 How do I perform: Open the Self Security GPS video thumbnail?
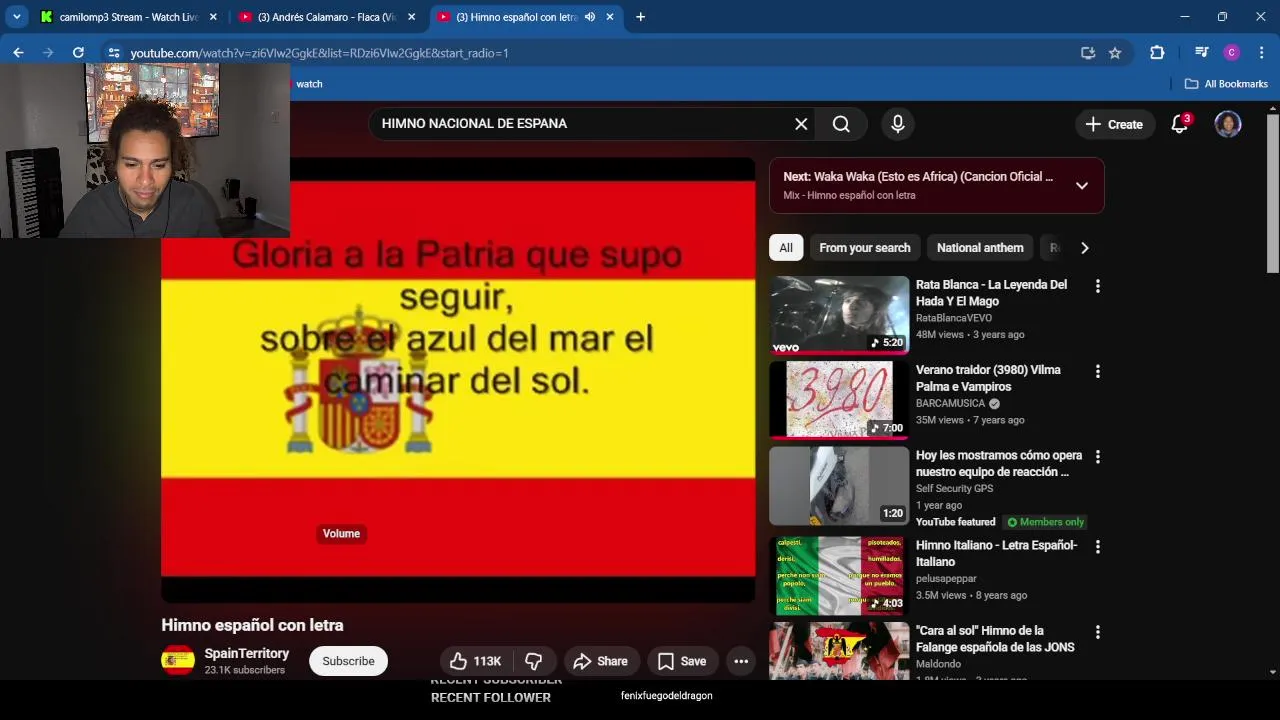coord(839,485)
